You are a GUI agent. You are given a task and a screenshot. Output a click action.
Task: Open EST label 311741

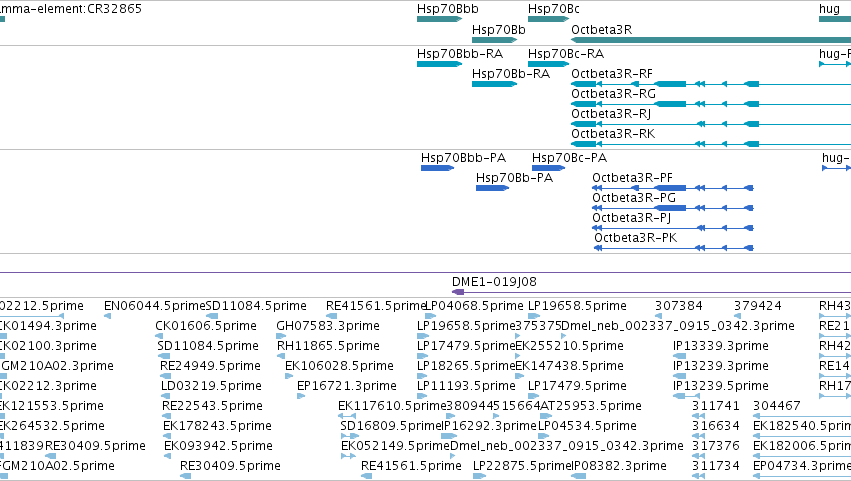click(716, 407)
